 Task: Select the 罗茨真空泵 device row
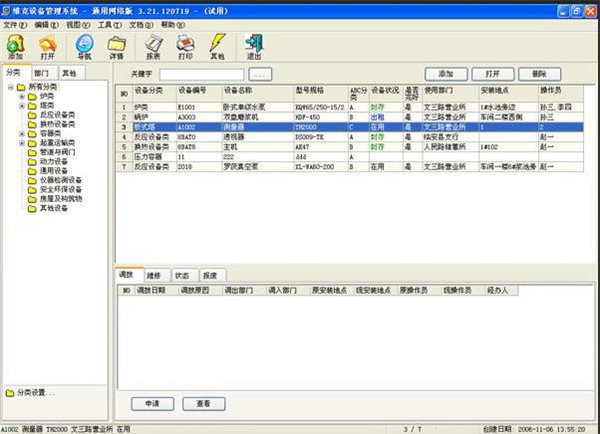tap(350, 167)
